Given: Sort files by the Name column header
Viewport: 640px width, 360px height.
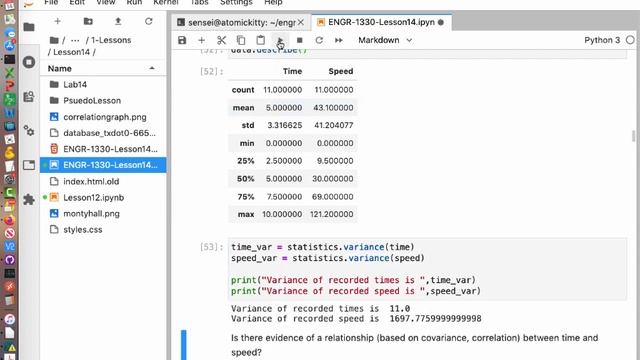Looking at the screenshot, I should (x=102, y=68).
